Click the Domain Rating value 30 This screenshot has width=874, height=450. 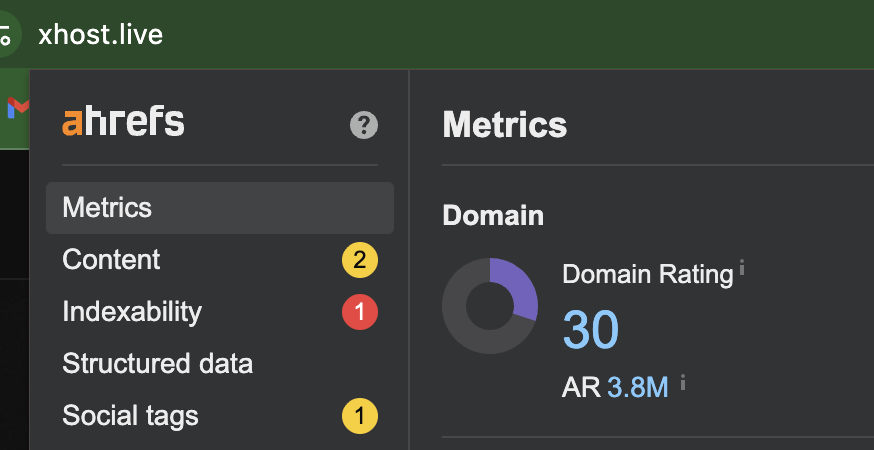point(591,330)
